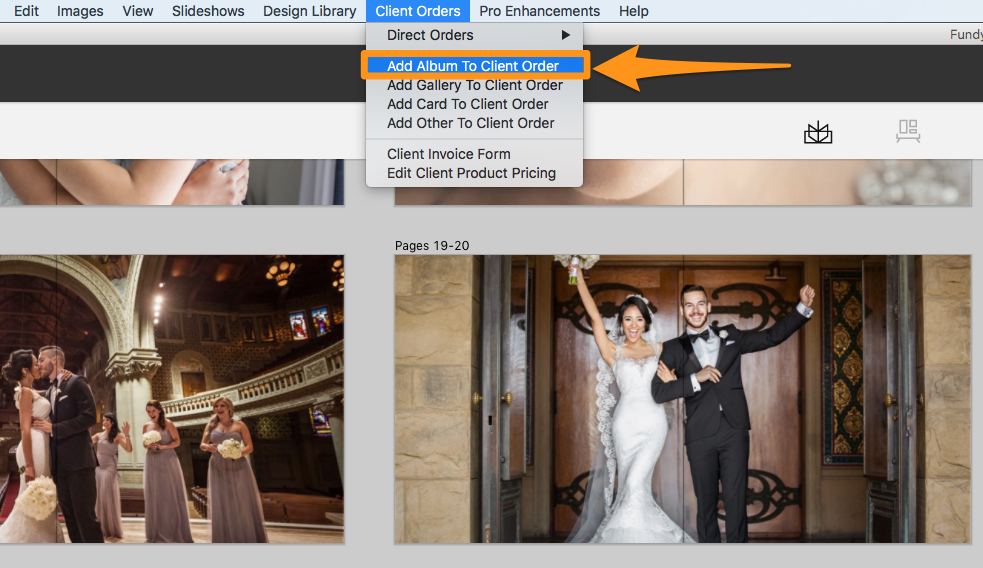Viewport: 983px width, 568px height.
Task: Expand the Direct Orders submenu
Action: 474,35
